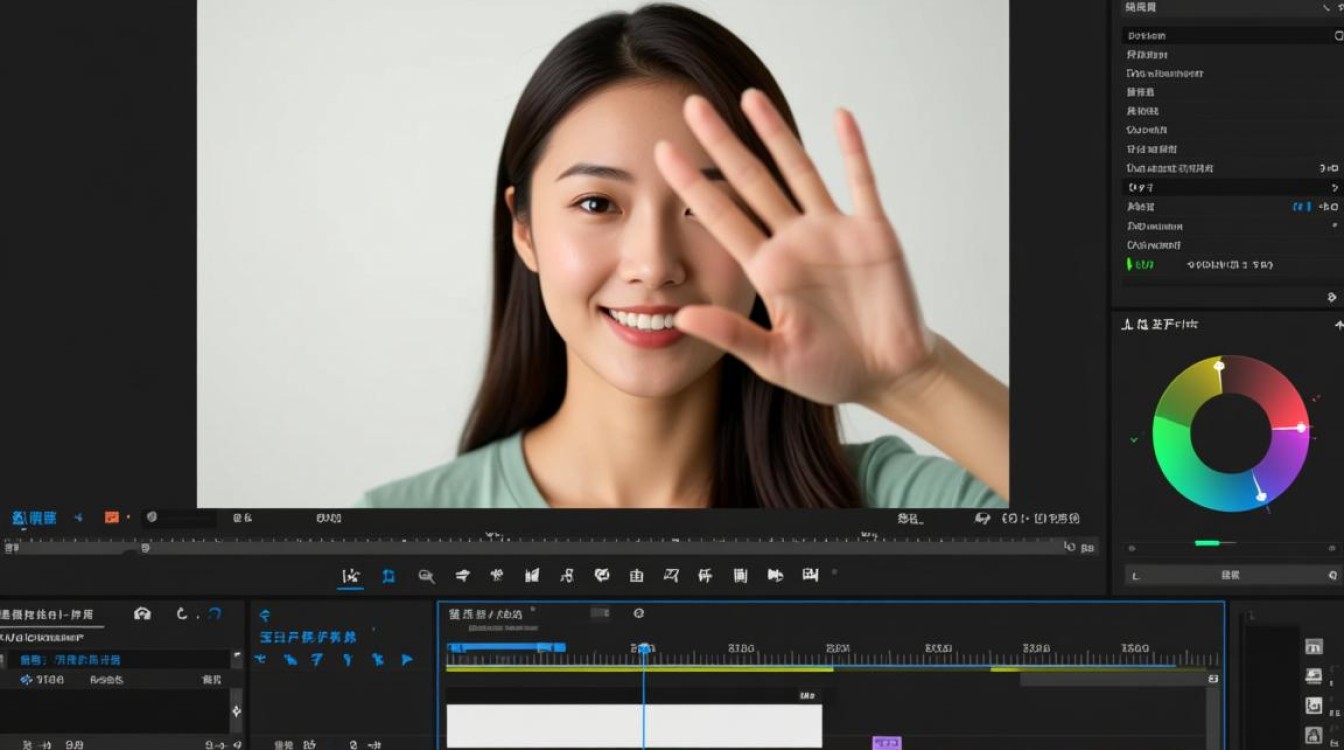
Task: Click the search icon at the top of the right panel
Action: coord(1339,35)
